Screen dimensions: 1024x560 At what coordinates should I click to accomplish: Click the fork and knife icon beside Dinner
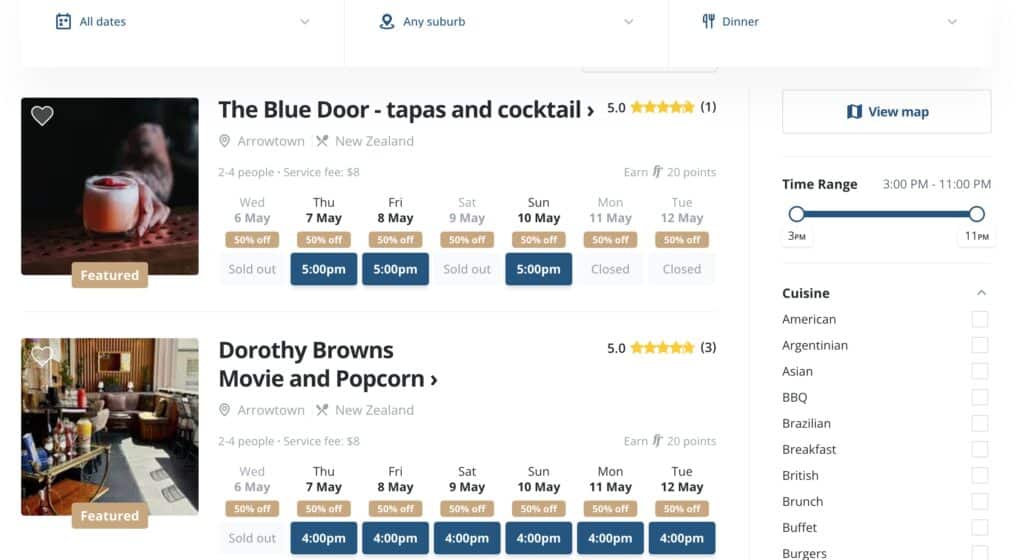pyautogui.click(x=709, y=22)
